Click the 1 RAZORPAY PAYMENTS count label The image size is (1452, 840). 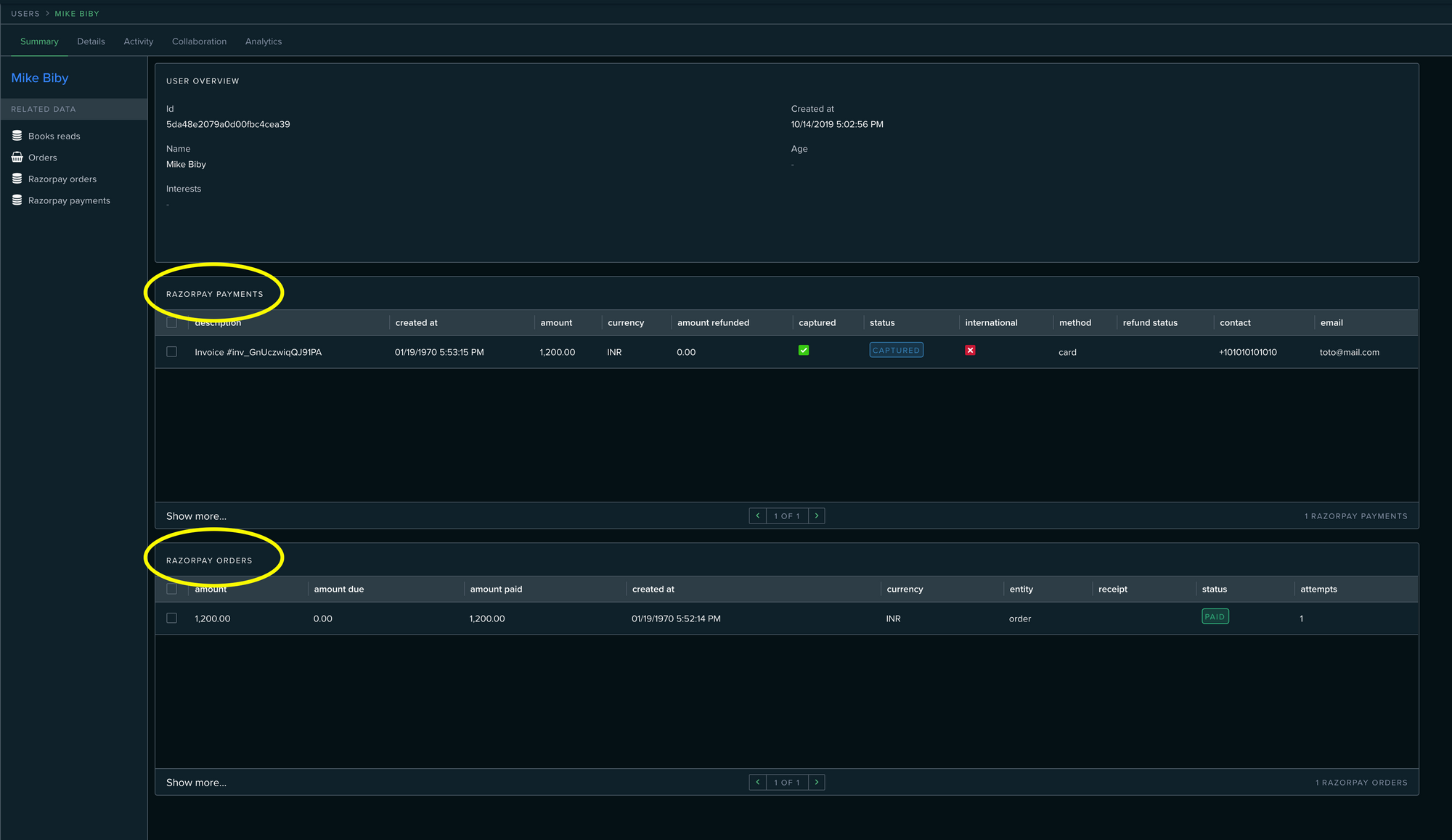(1355, 516)
